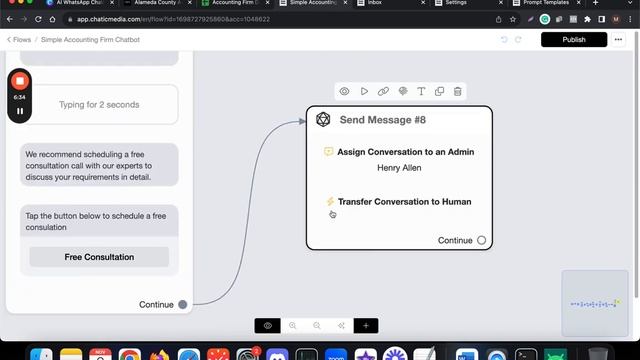Click the address bar URL
Viewport: 640px width, 360px height.
(173, 19)
